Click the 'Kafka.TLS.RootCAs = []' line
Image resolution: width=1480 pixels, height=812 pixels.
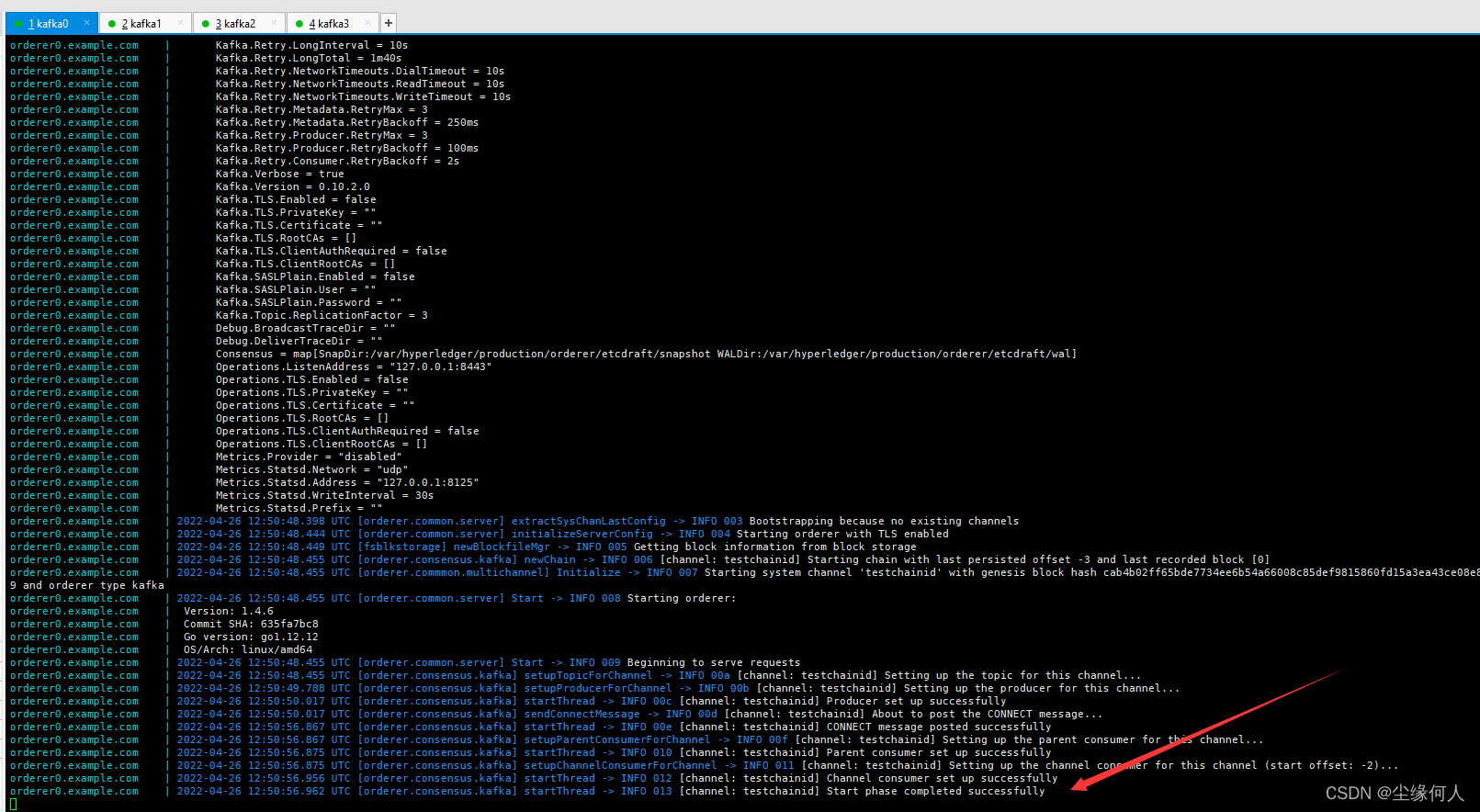(287, 238)
